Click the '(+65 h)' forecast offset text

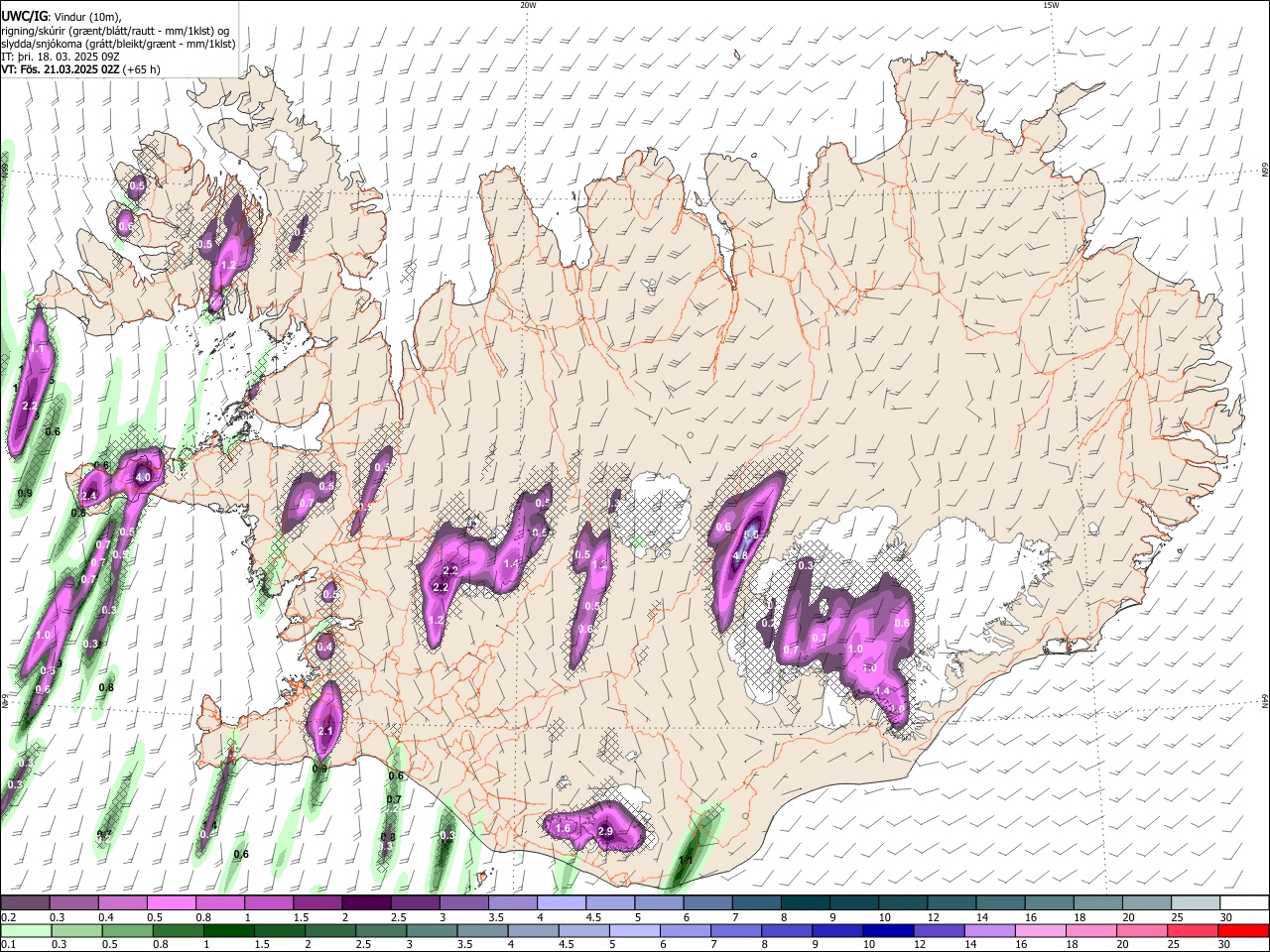click(142, 69)
